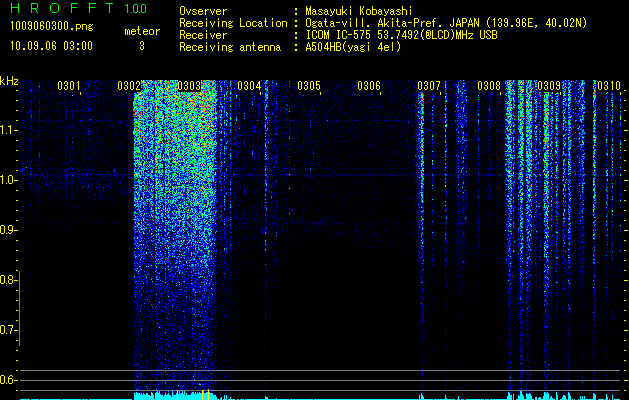Click the meteor count label
This screenshot has width=629, height=400.
pyautogui.click(x=142, y=31)
